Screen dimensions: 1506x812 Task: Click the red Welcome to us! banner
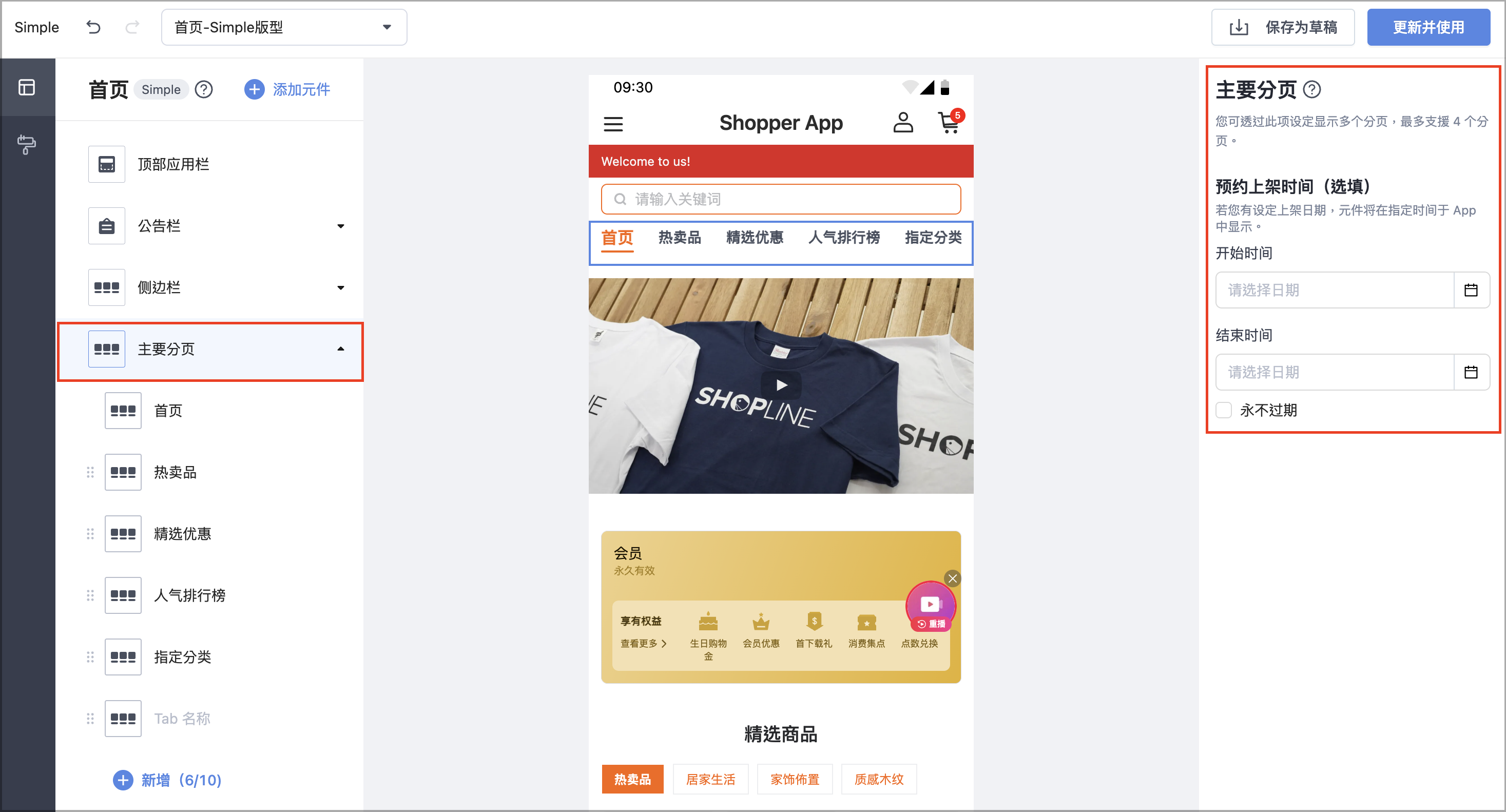coord(781,161)
